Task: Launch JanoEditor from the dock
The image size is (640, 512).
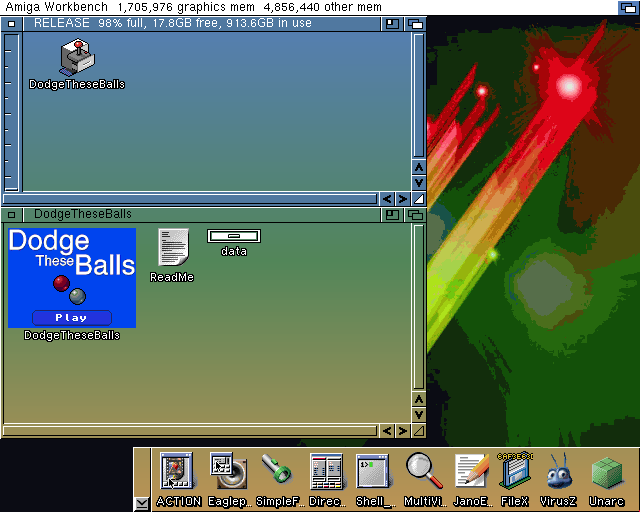Action: point(472,471)
